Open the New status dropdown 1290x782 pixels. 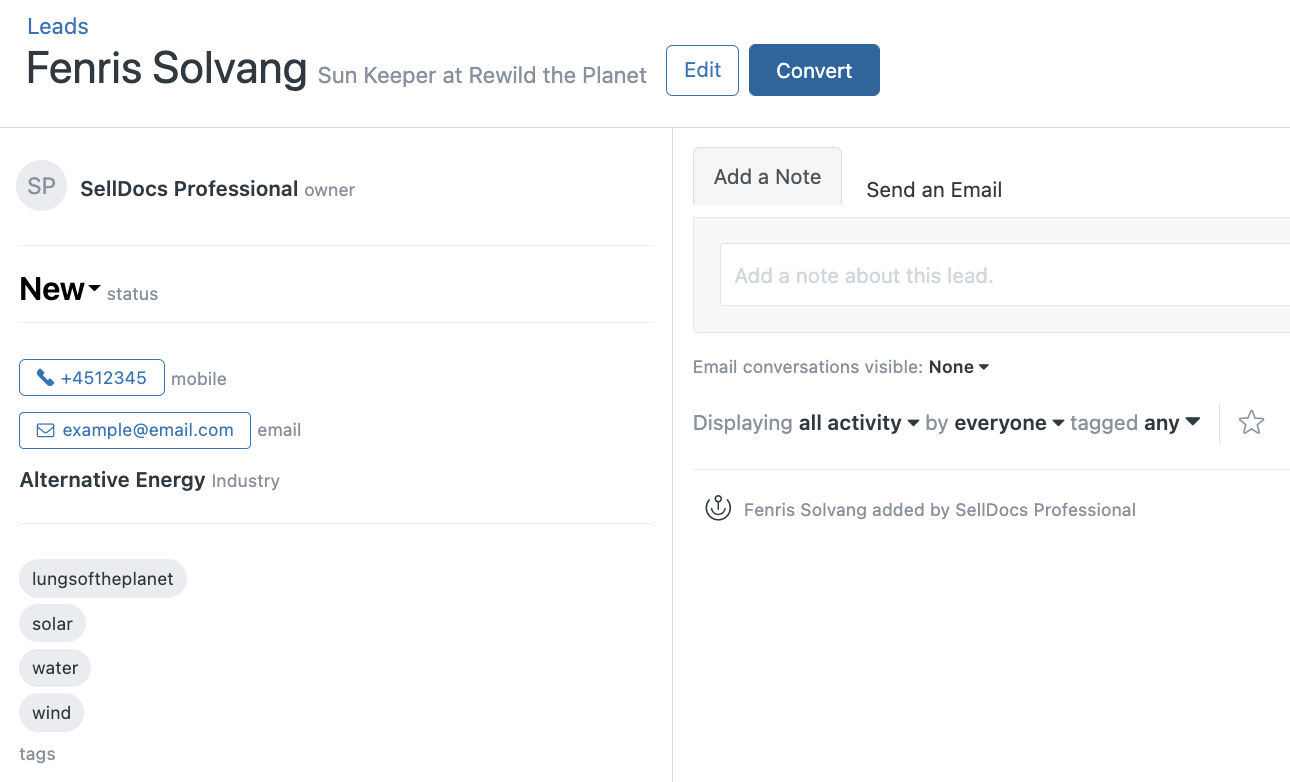[x=60, y=289]
